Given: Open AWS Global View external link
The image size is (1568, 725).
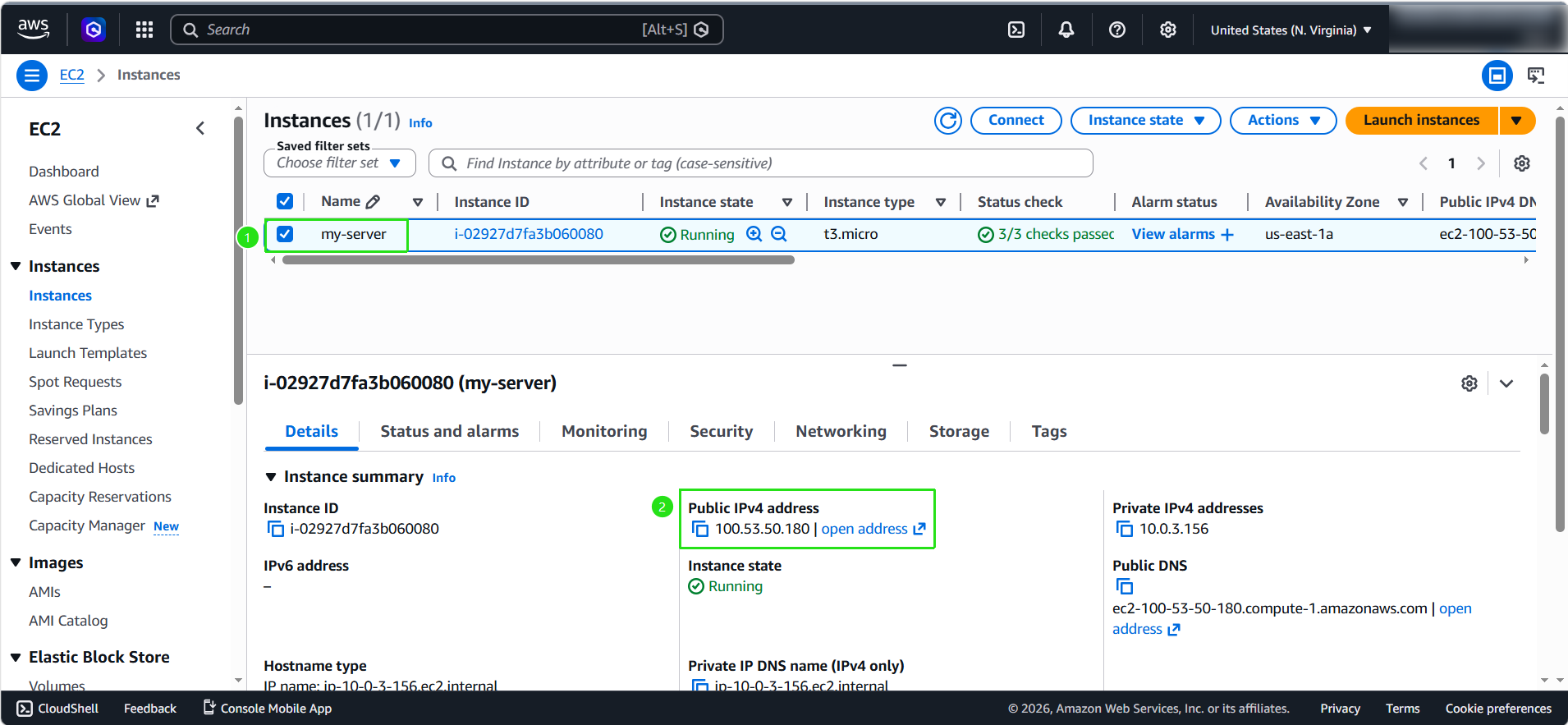Looking at the screenshot, I should pyautogui.click(x=94, y=200).
